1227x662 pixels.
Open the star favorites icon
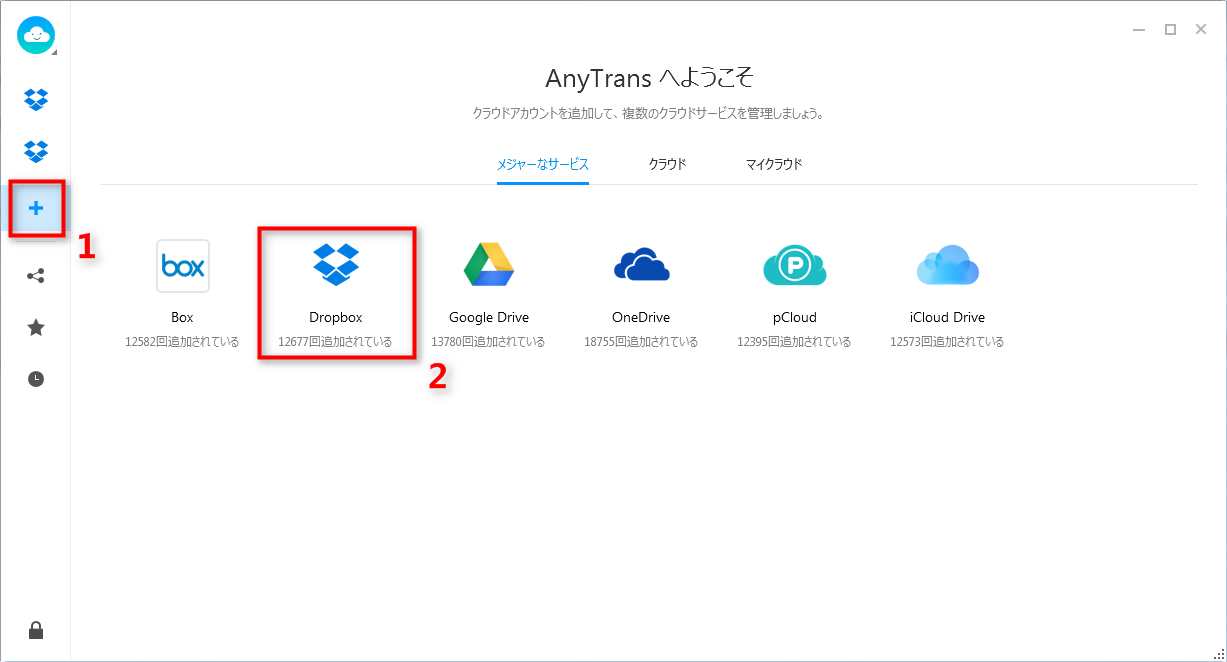[36, 327]
